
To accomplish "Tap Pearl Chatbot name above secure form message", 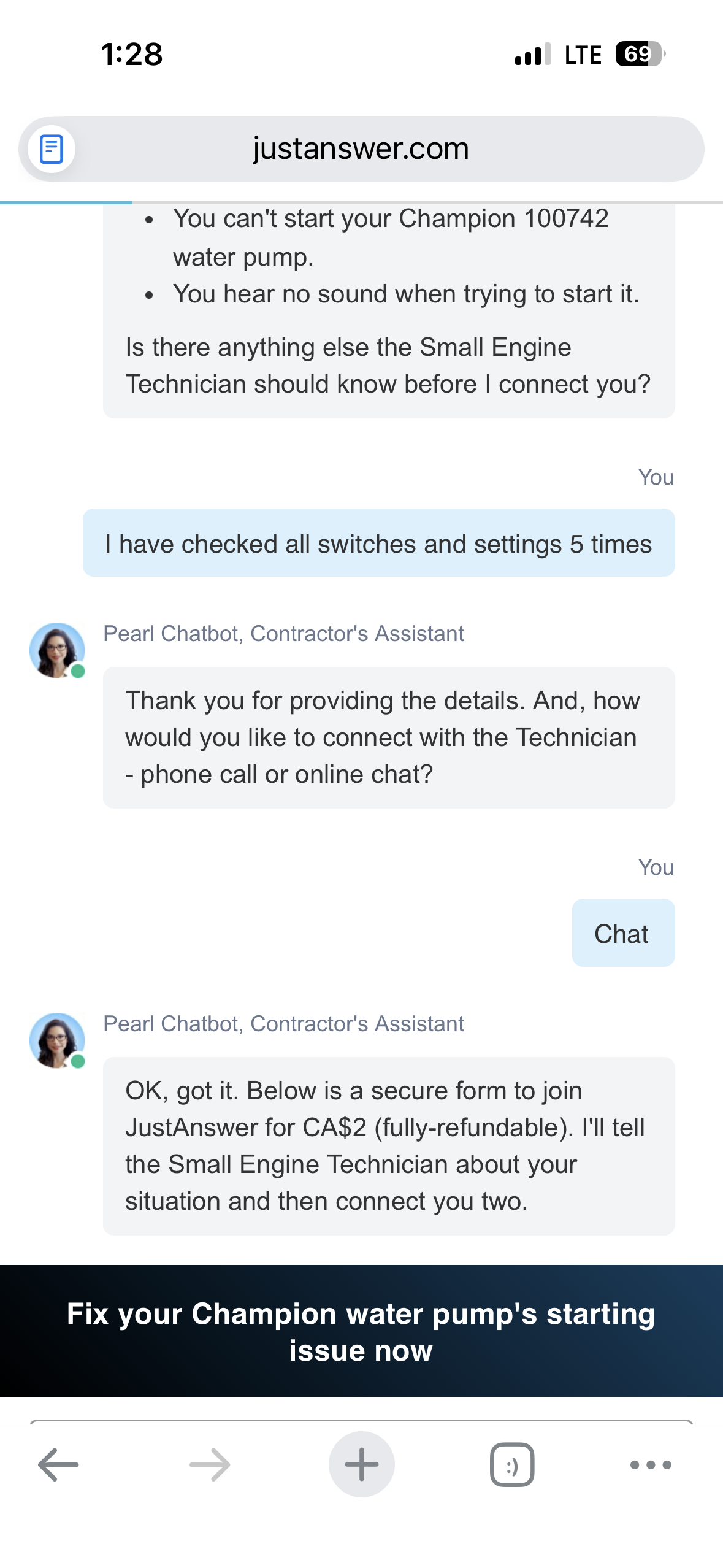I will (283, 1024).
